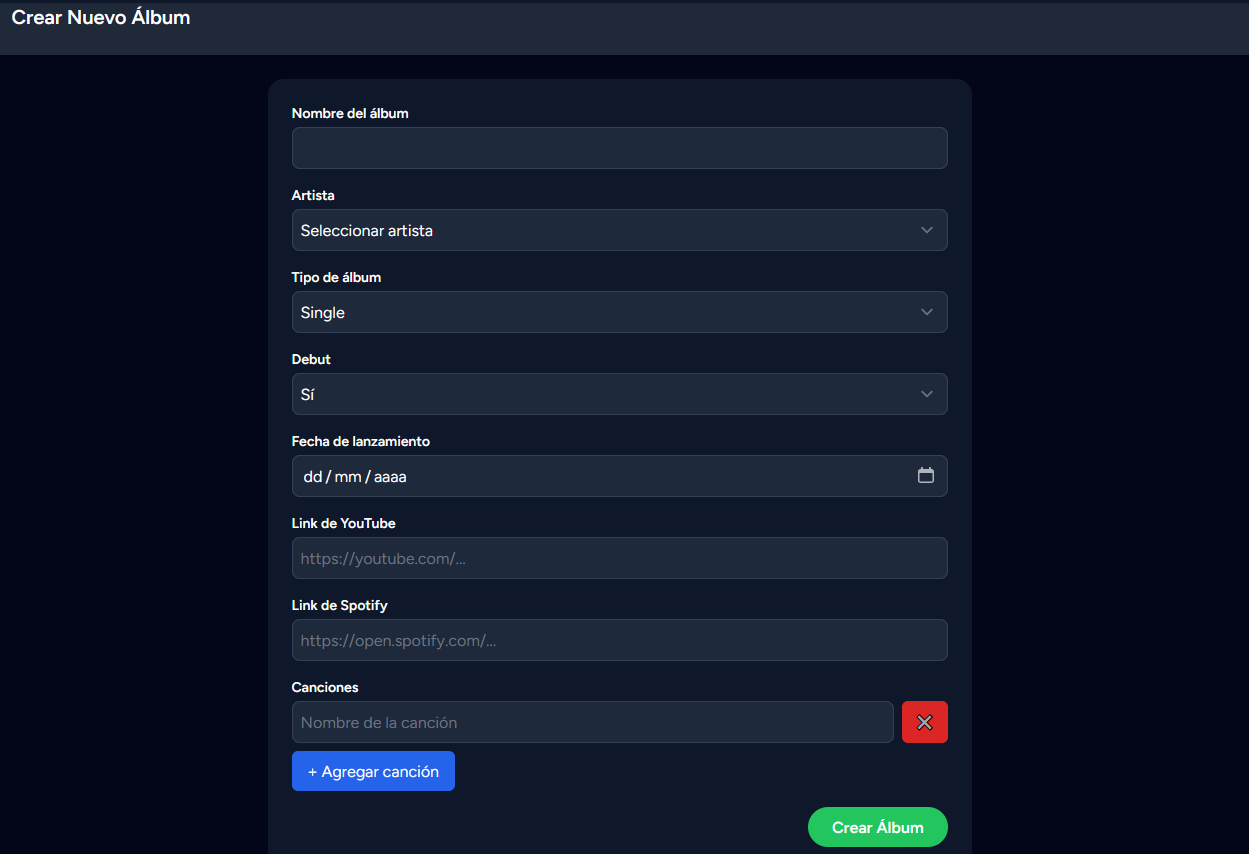
Task: Open the Seleccionar artista dropdown
Action: pos(619,230)
